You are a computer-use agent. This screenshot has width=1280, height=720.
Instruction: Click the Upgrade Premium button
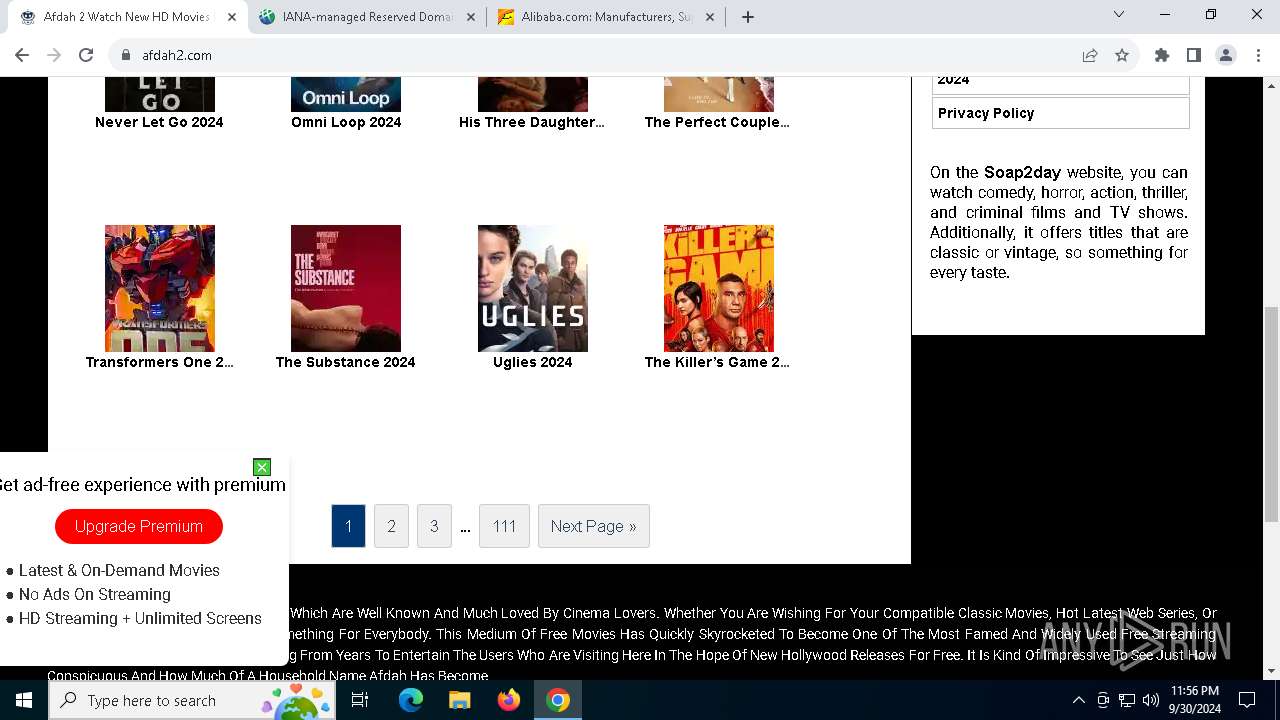[x=139, y=526]
